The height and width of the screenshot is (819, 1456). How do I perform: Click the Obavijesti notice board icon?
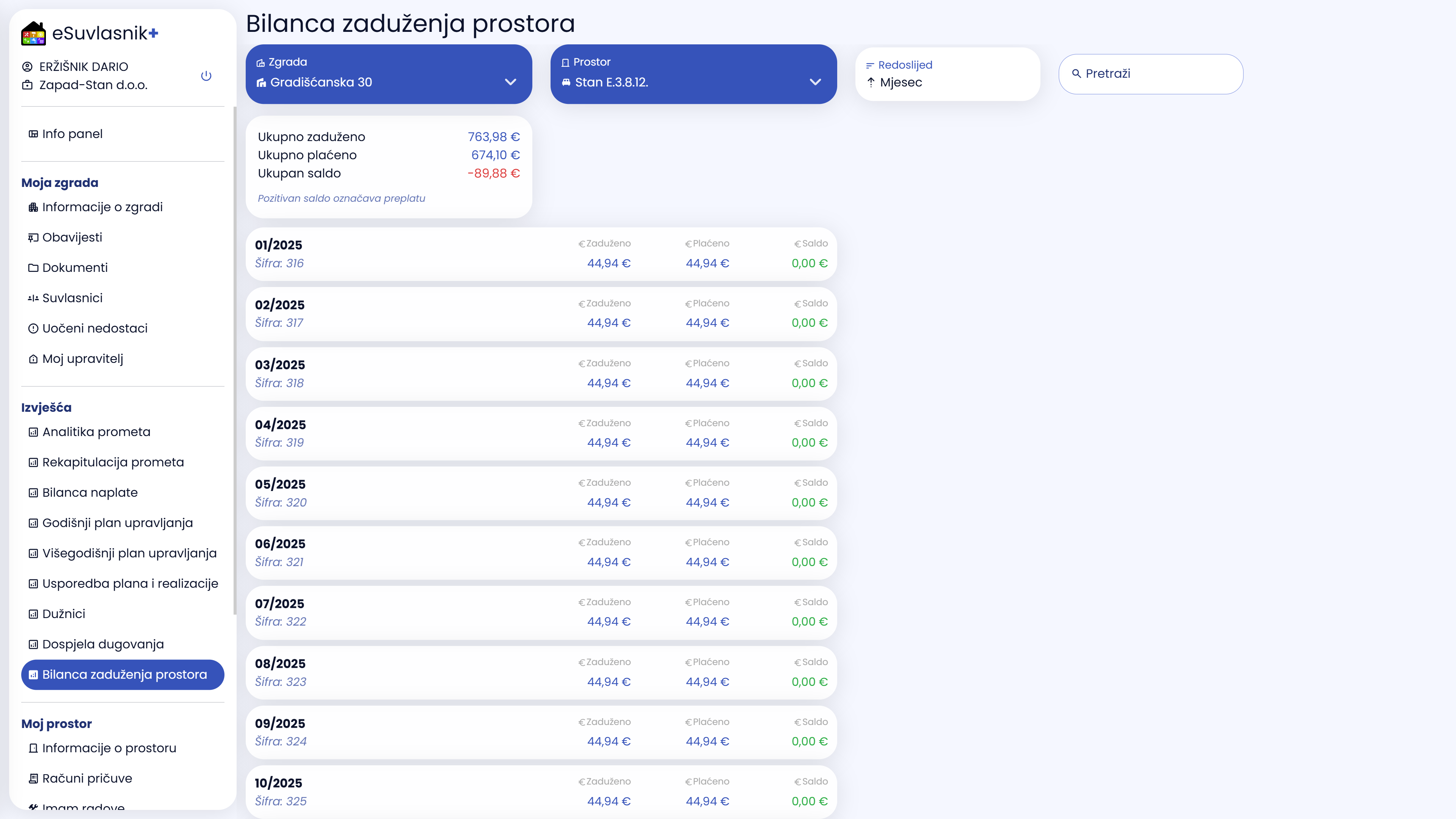coord(33,237)
